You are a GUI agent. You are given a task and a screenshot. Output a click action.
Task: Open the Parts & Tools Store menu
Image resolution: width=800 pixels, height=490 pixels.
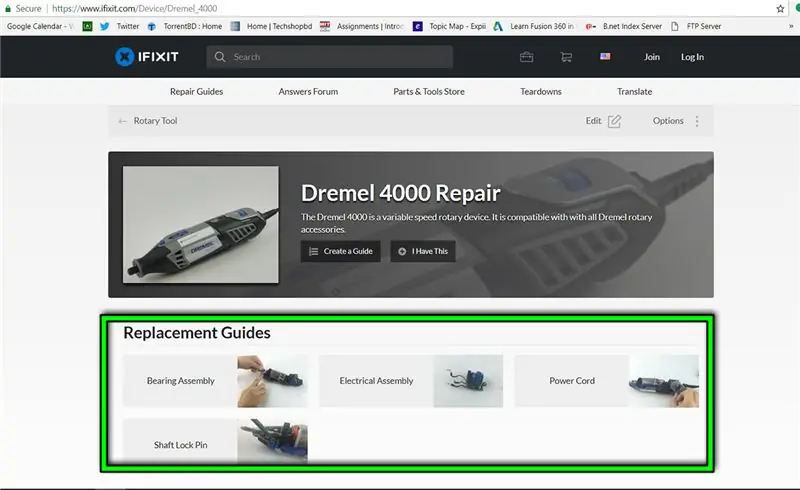click(x=429, y=91)
